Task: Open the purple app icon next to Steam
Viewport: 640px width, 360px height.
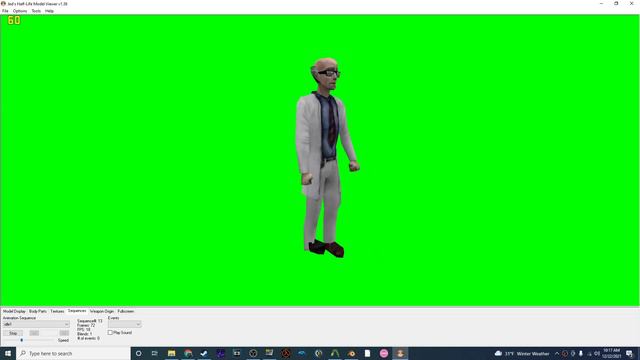Action: [220, 353]
